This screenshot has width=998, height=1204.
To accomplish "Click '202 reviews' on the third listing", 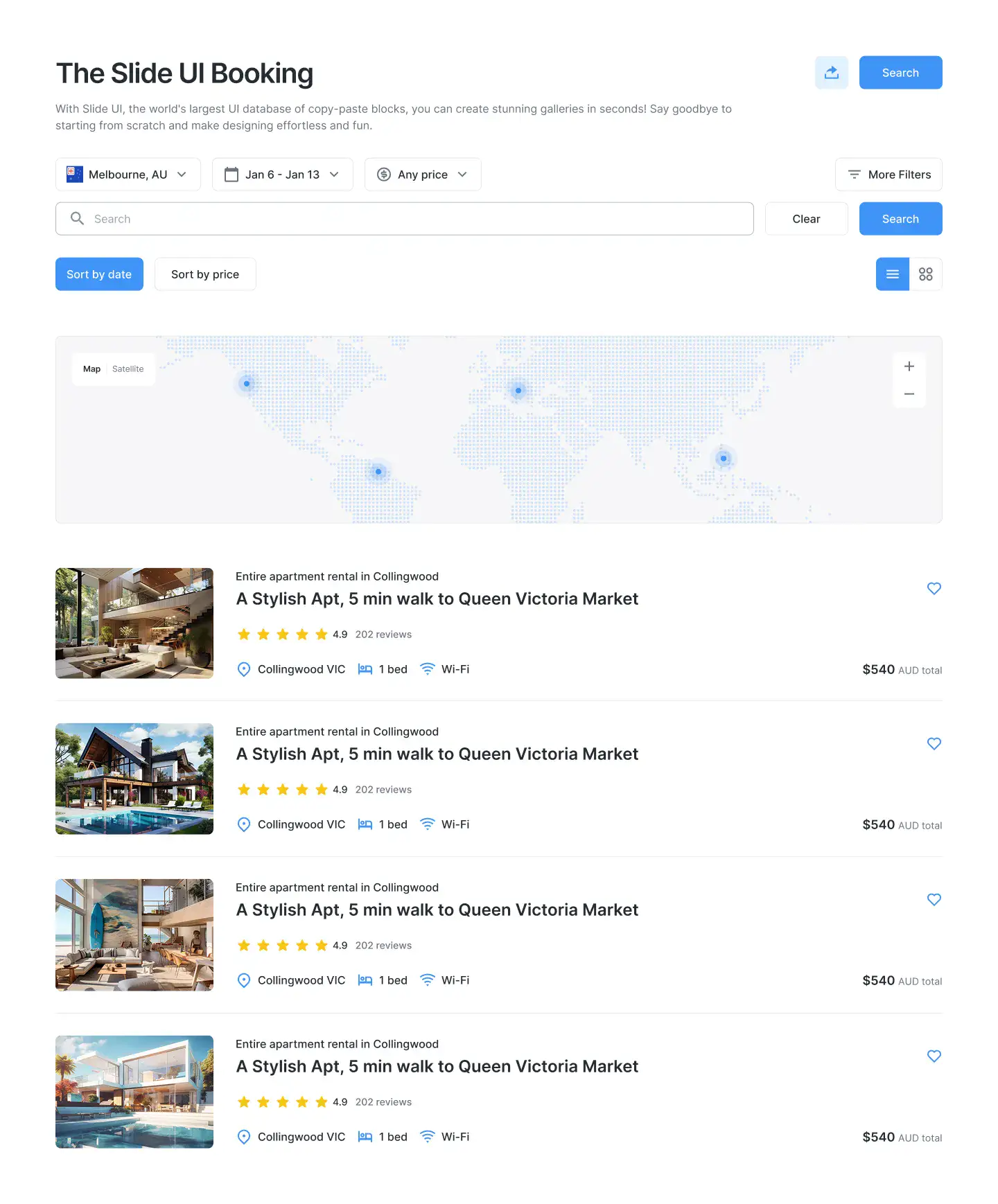I will [x=383, y=946].
